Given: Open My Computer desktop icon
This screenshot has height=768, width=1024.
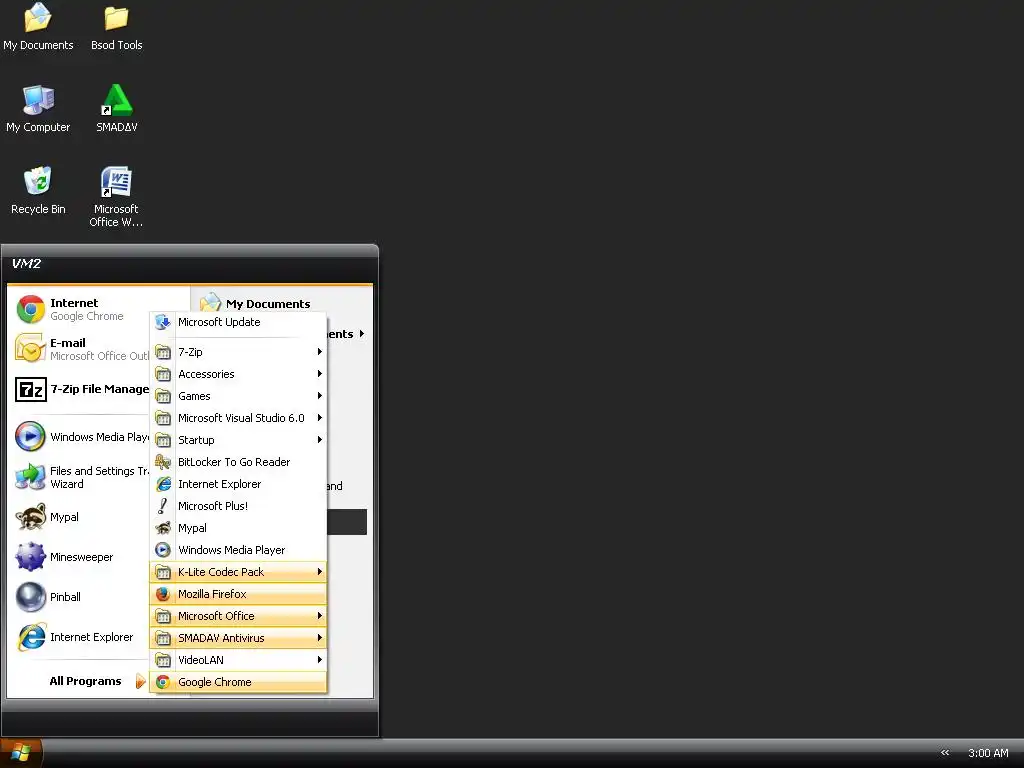Looking at the screenshot, I should point(38,110).
